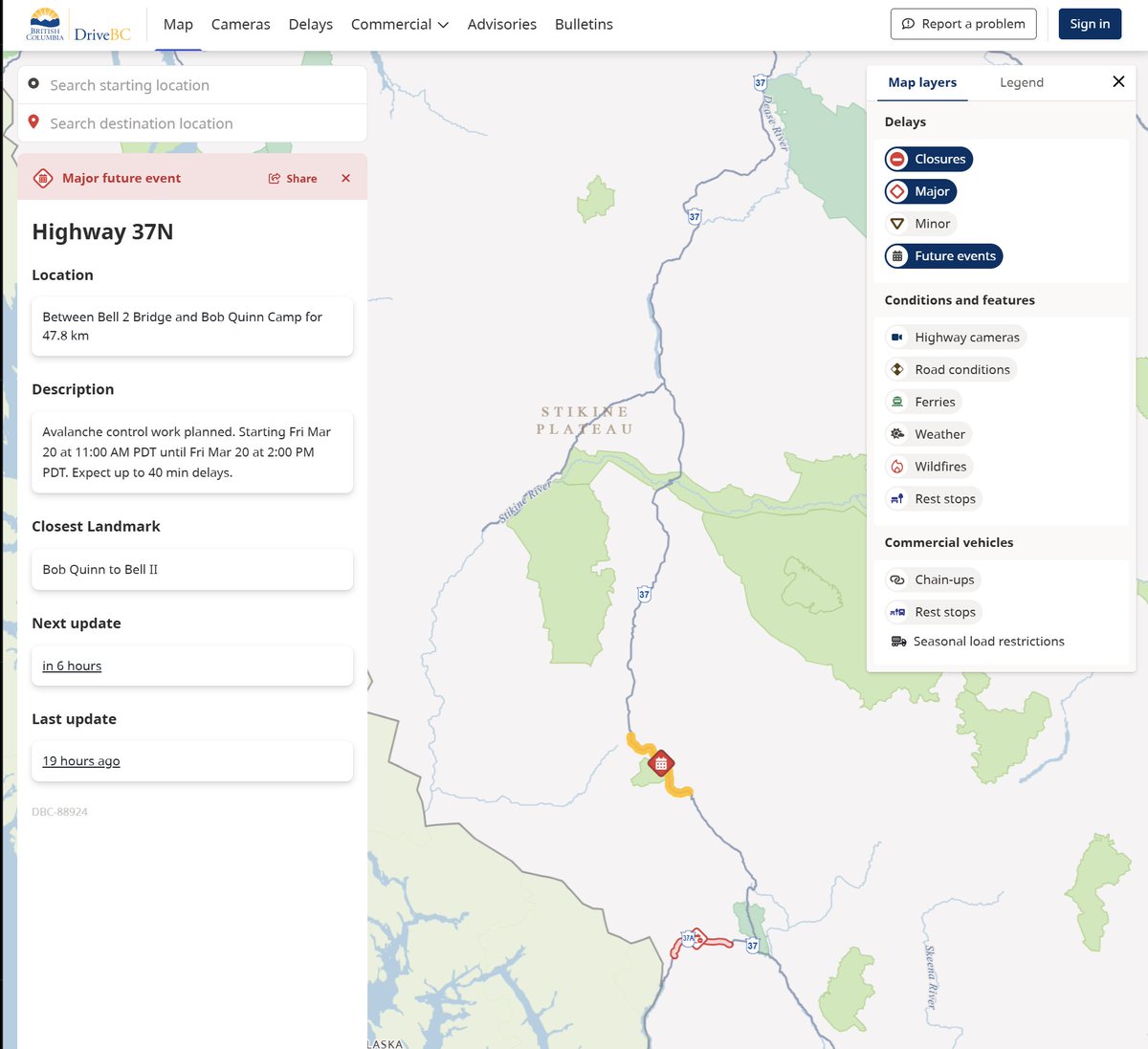1148x1049 pixels.
Task: Open the Advisories page
Action: coord(502,24)
